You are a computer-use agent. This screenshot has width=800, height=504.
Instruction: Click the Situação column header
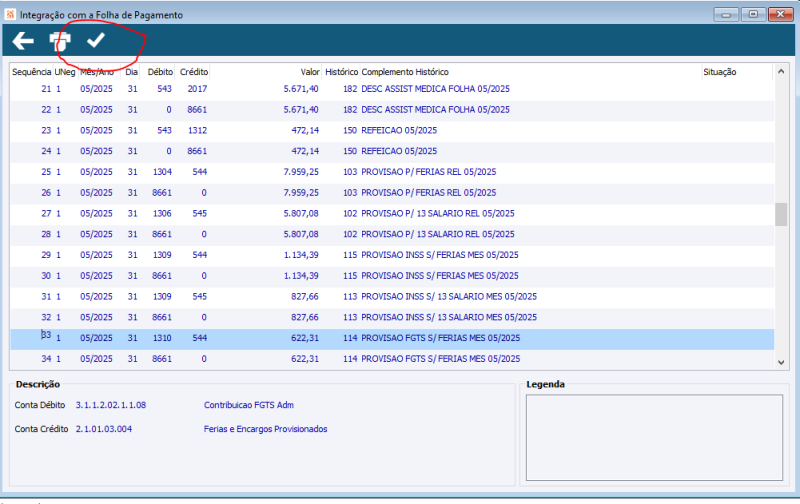719,72
